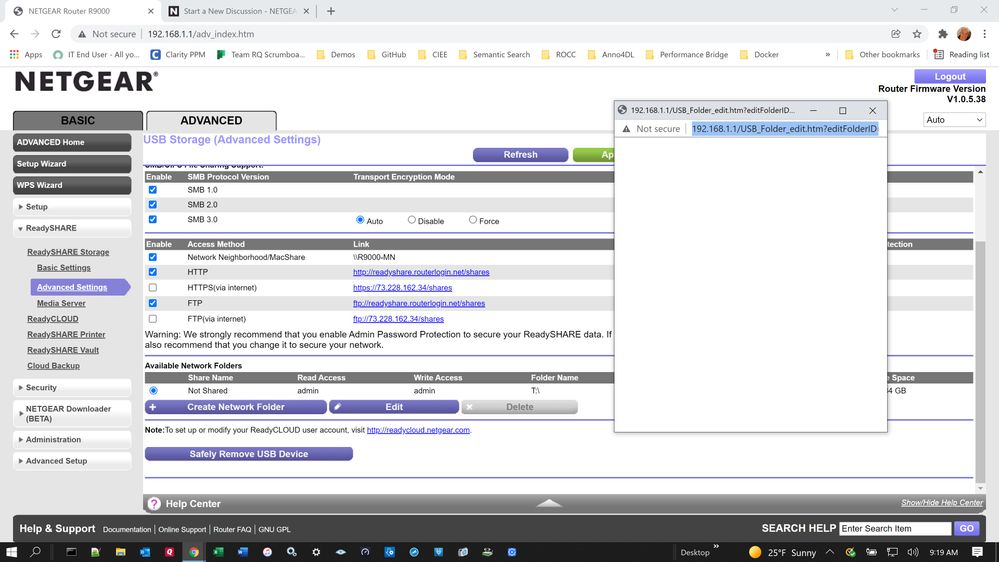Switch to the BASIC tab
This screenshot has width=999, height=562.
point(78,120)
